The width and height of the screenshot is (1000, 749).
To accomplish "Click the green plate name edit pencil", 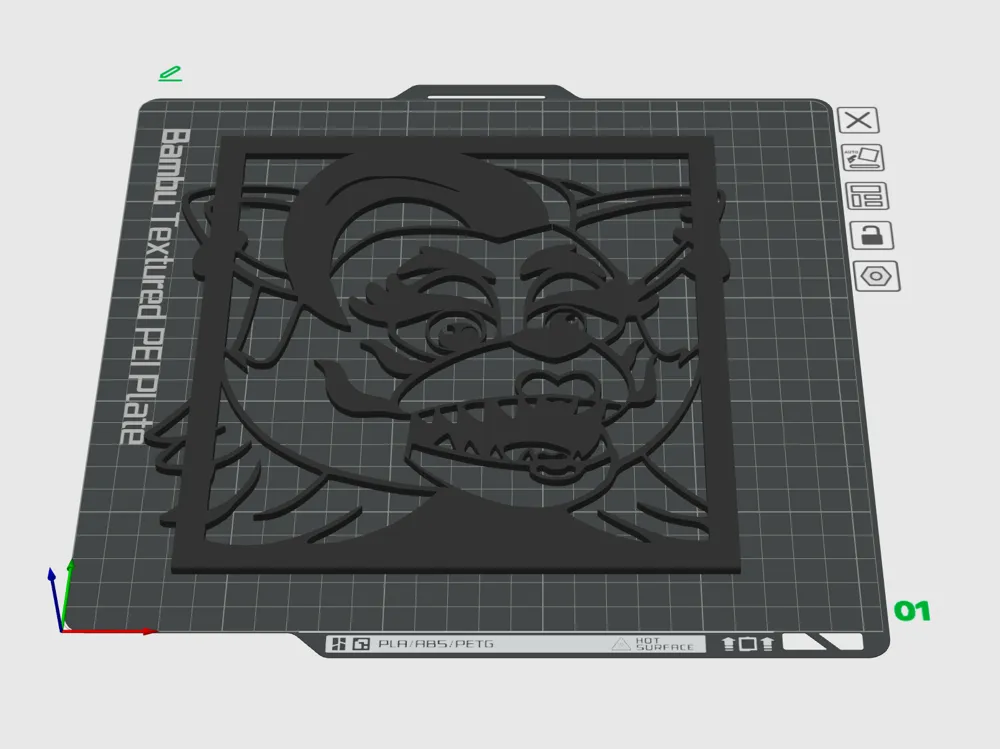I will click(170, 74).
